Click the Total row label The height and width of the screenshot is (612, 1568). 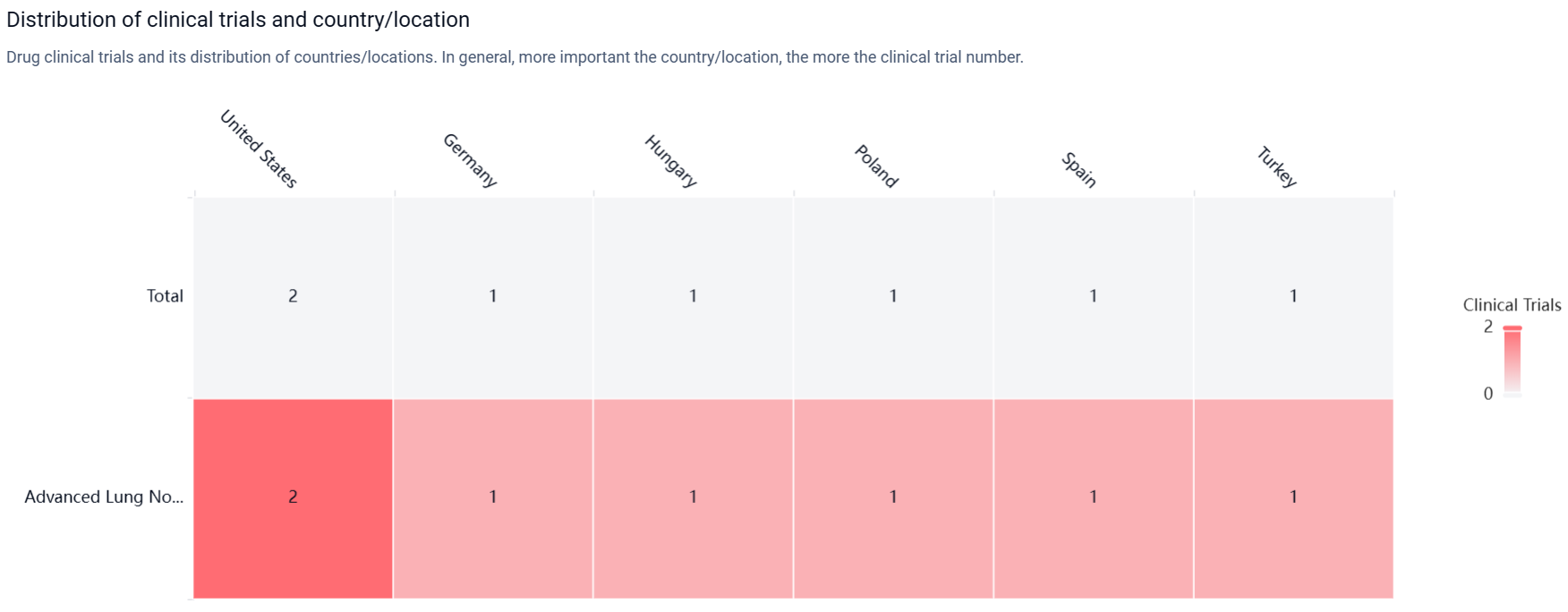point(165,296)
